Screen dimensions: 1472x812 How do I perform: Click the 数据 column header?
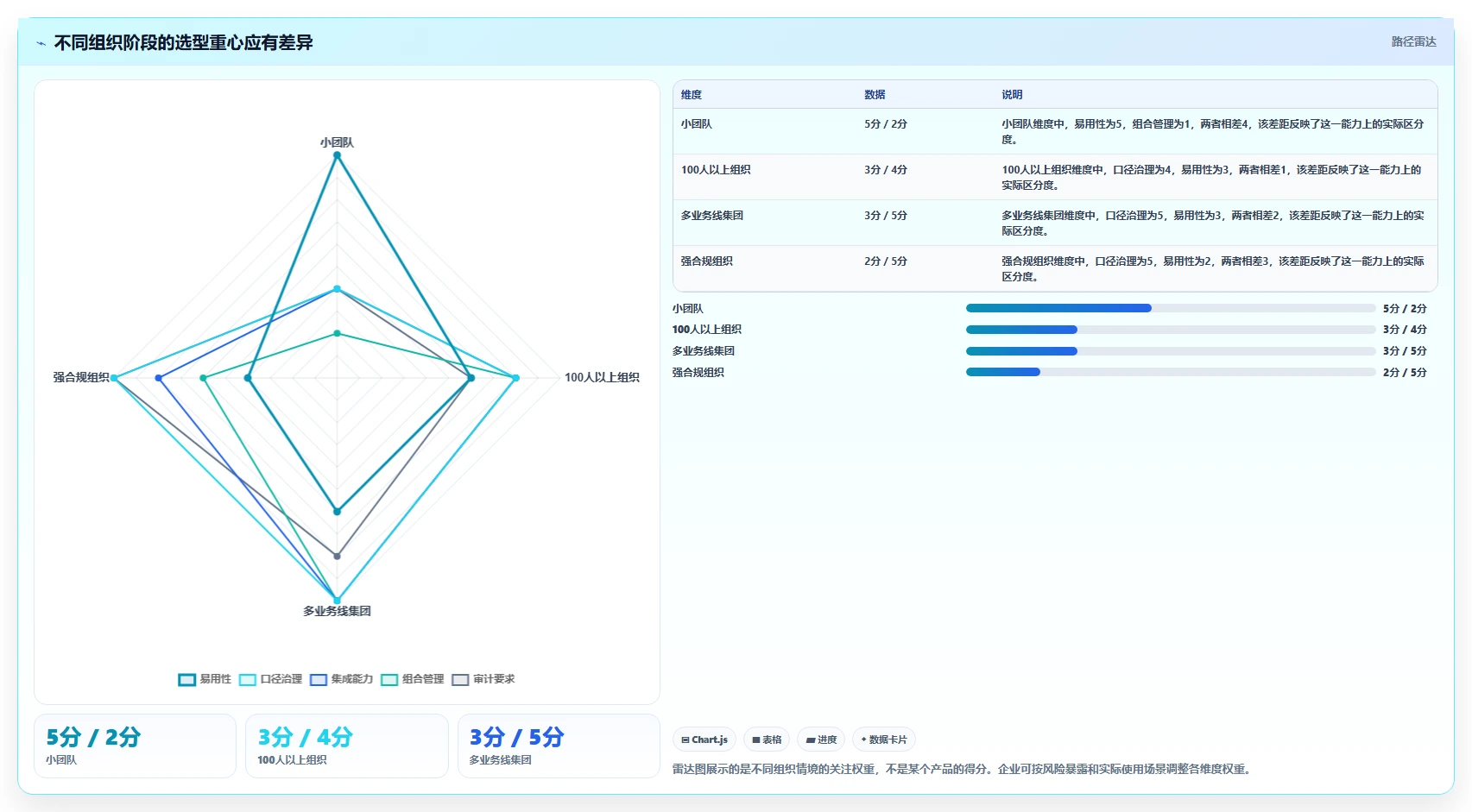tap(875, 95)
